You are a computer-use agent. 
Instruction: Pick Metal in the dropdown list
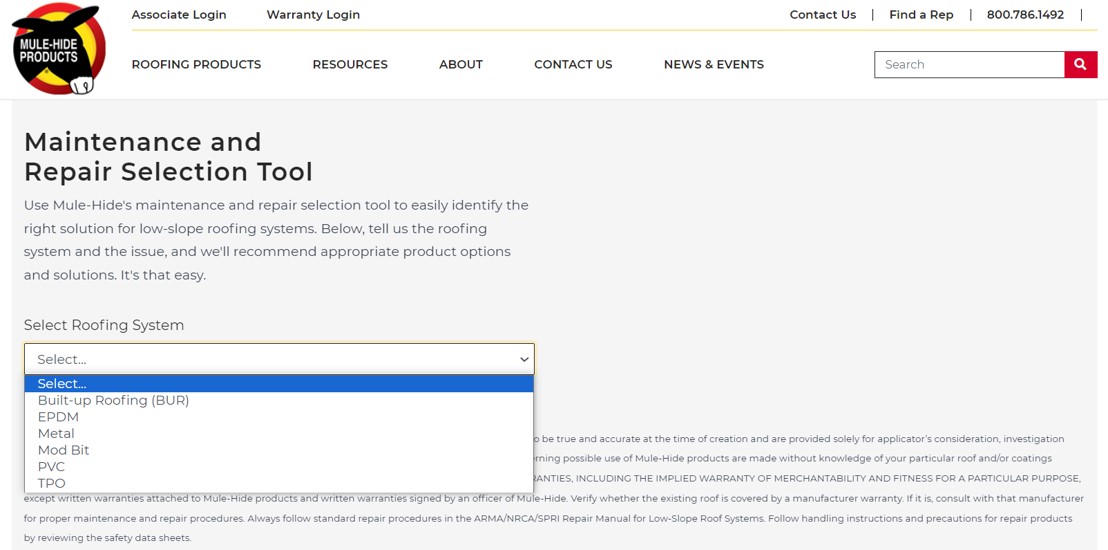[56, 434]
